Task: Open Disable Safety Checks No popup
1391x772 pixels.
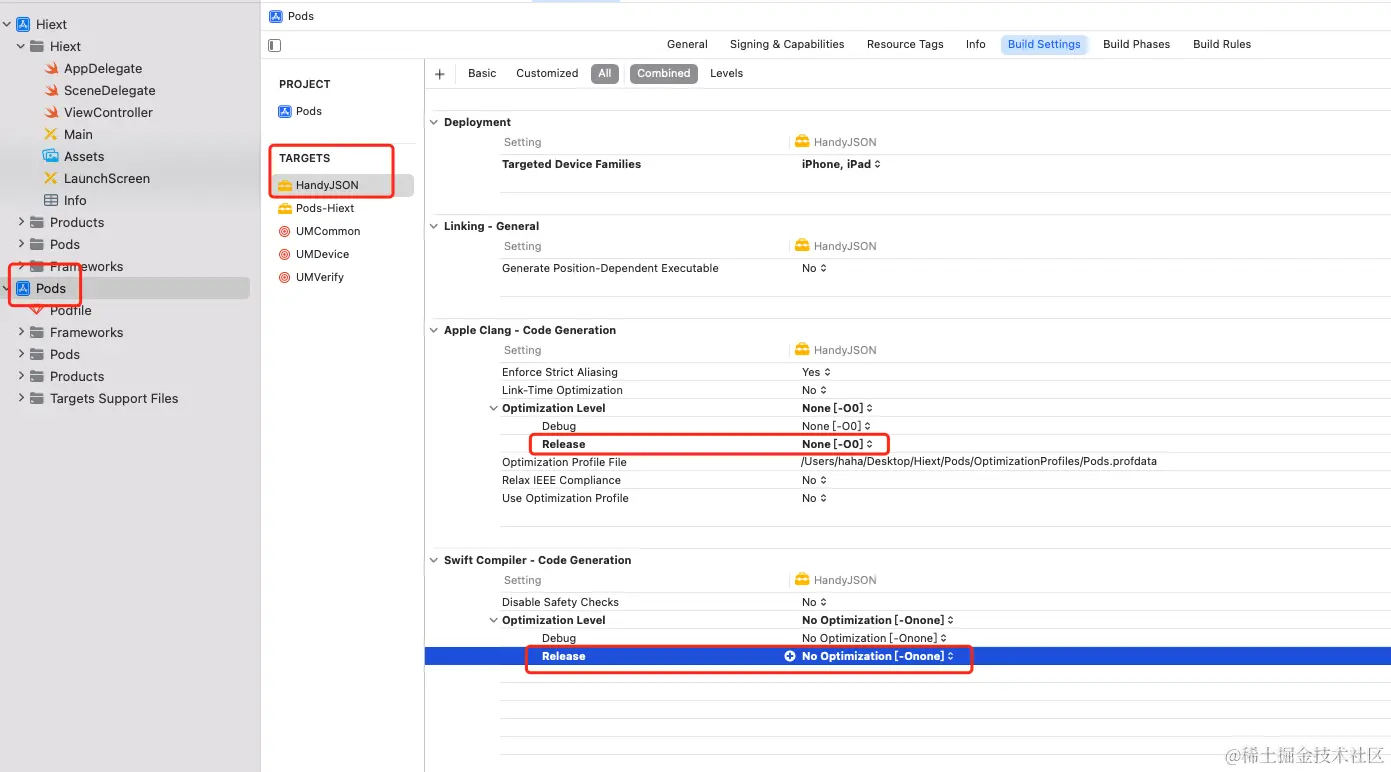Action: point(814,602)
